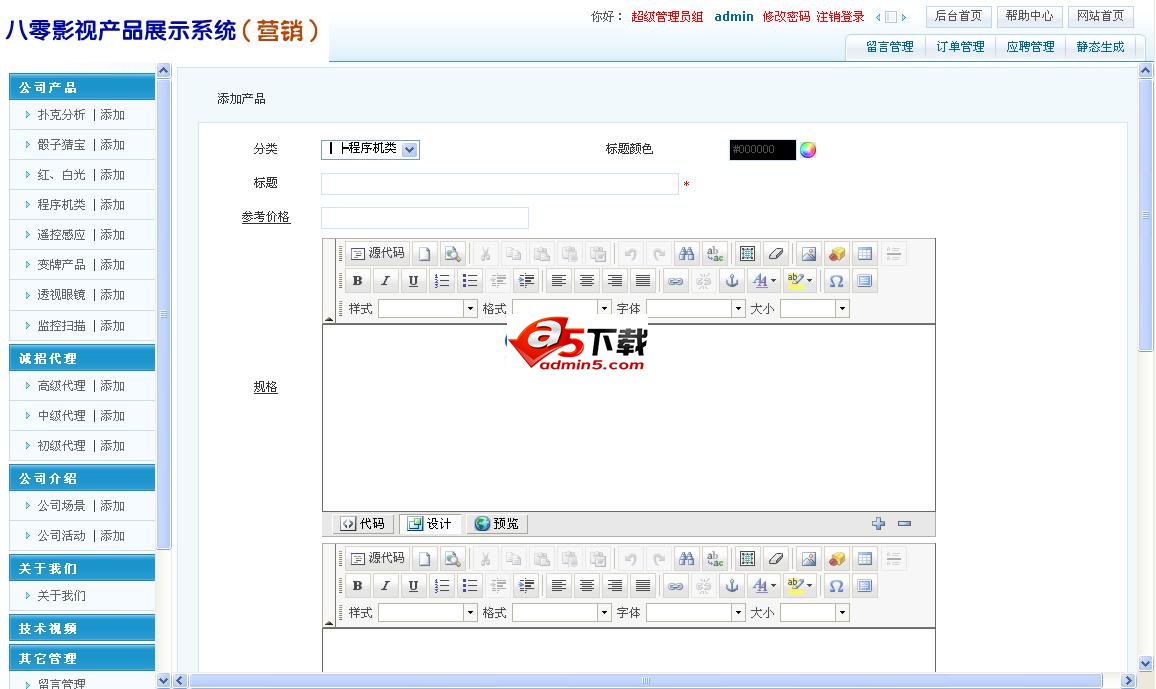
Task: Insert table via 规格 editor toolbar
Action: click(x=865, y=254)
